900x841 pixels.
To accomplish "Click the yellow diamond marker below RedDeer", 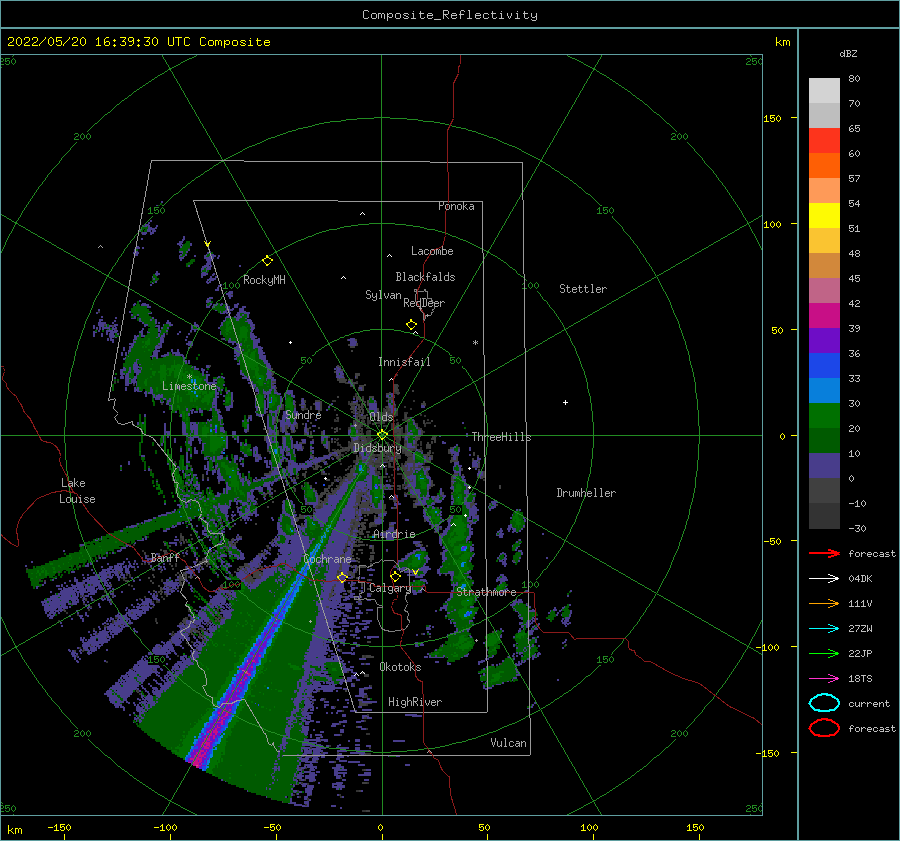I will pos(412,324).
